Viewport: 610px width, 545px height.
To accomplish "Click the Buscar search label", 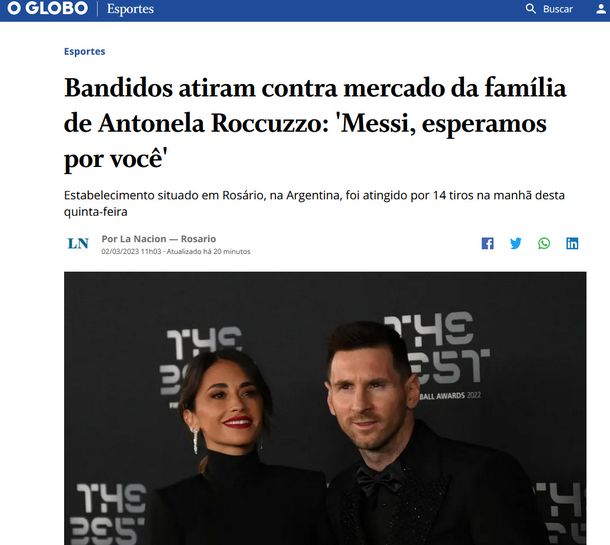I will click(x=558, y=9).
